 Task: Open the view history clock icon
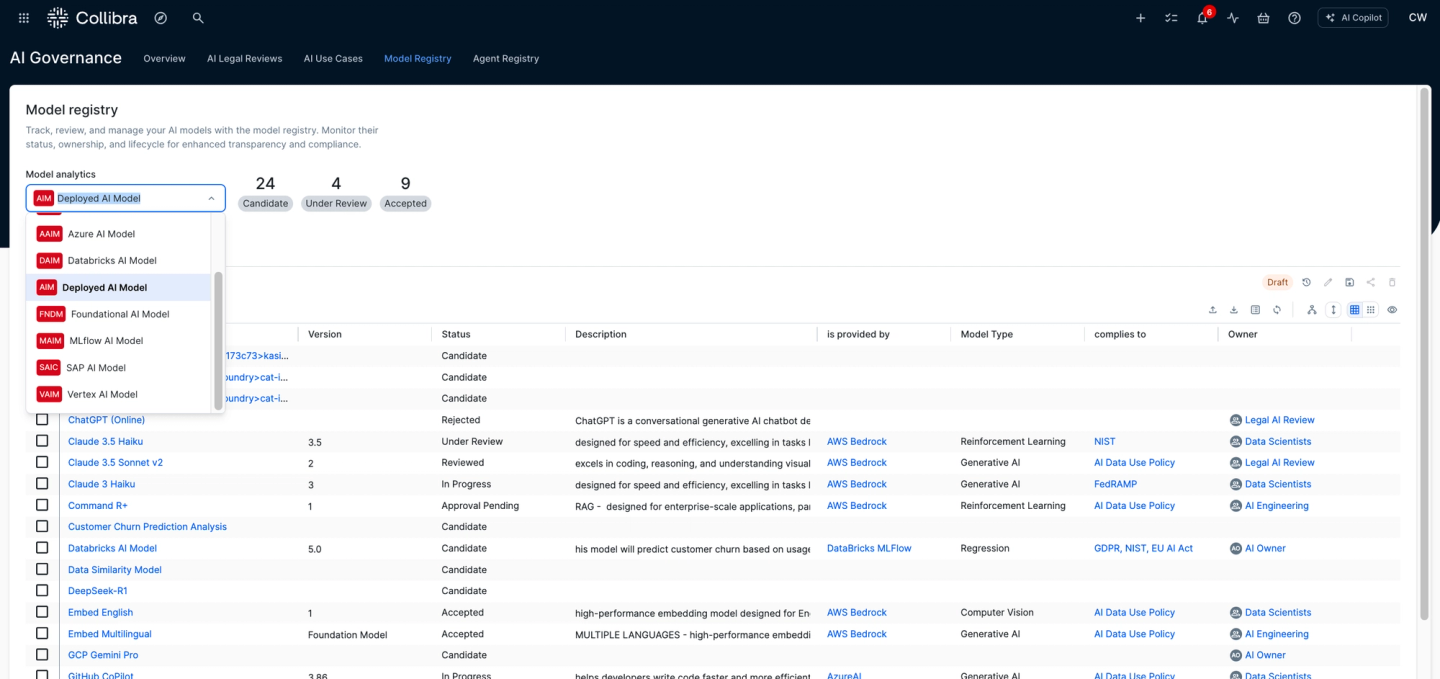click(1306, 282)
